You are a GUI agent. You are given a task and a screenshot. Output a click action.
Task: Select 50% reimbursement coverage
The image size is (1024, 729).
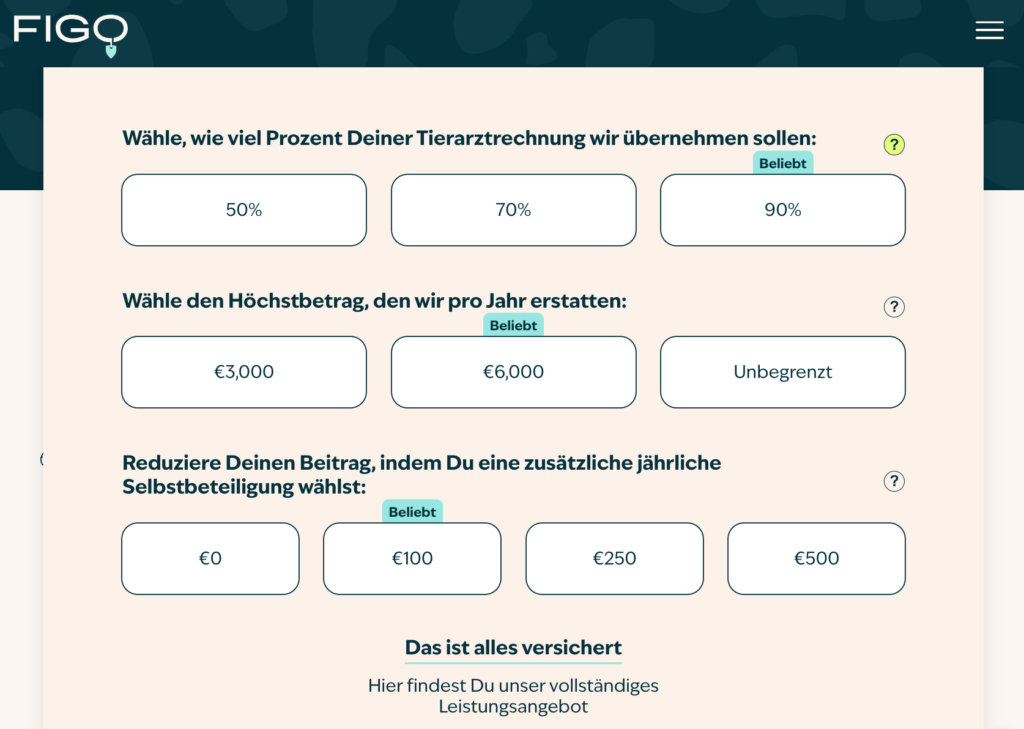pos(244,210)
